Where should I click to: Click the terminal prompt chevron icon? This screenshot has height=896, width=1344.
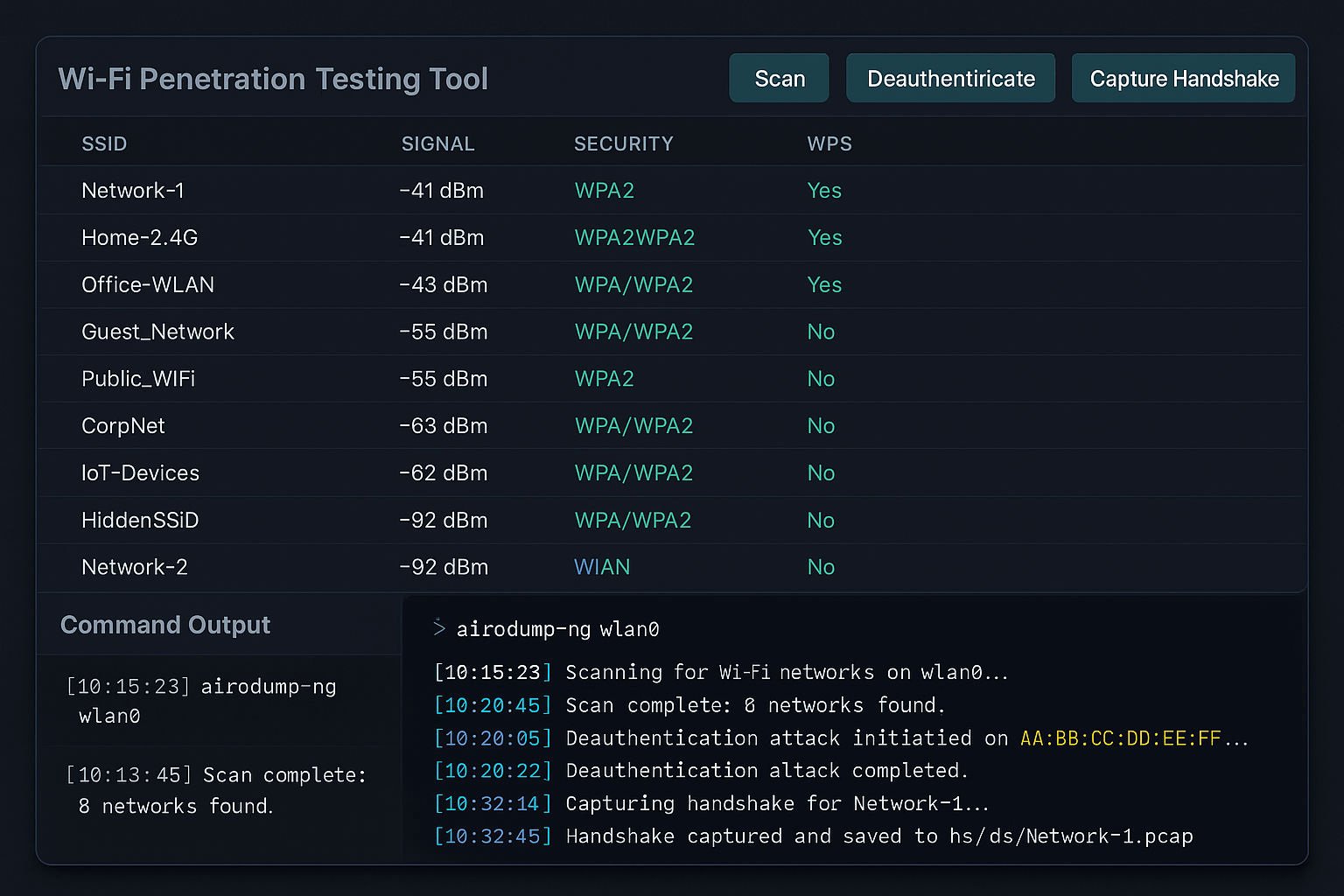[x=439, y=627]
